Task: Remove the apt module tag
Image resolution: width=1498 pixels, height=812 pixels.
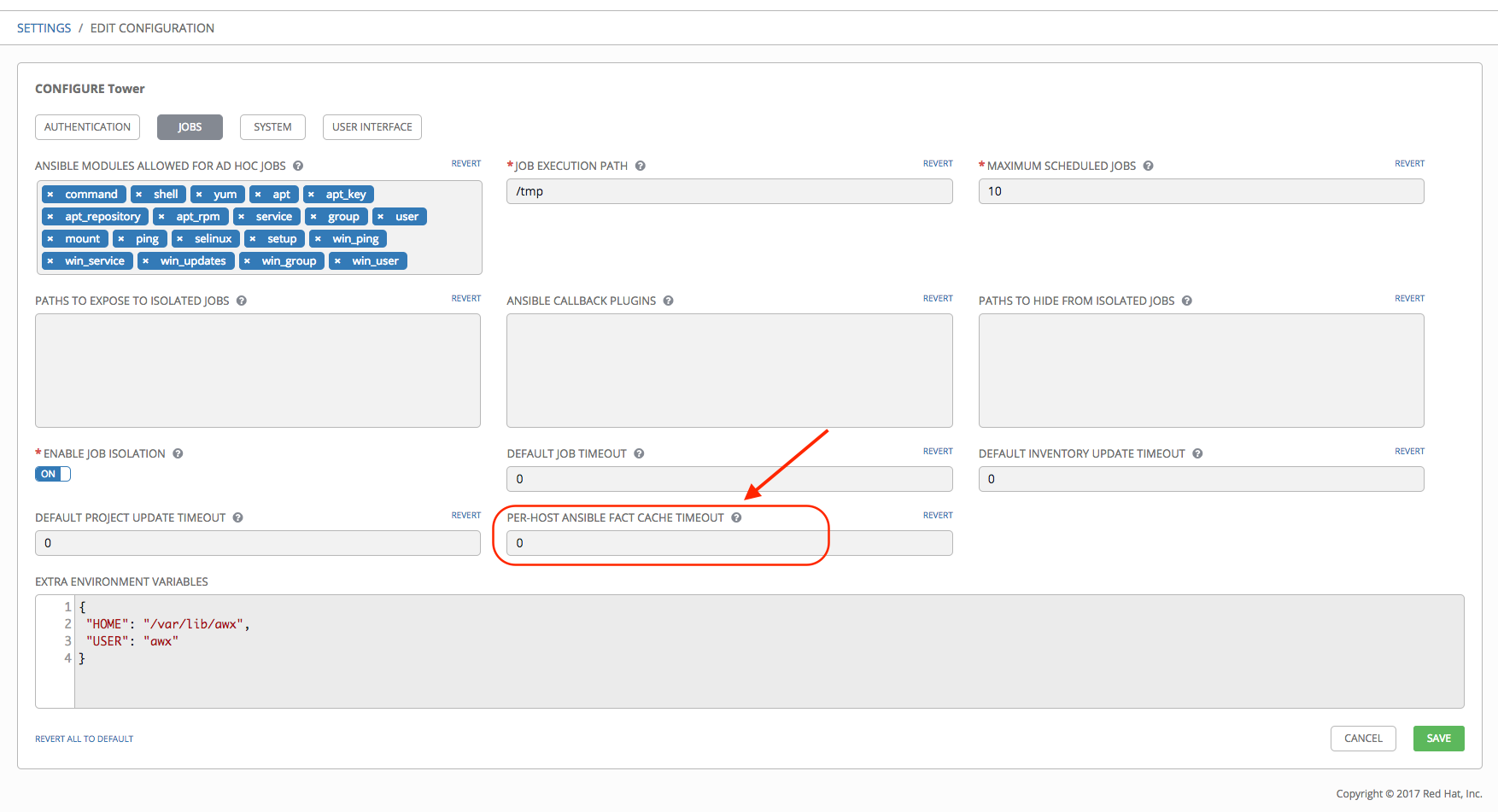Action: pyautogui.click(x=258, y=195)
